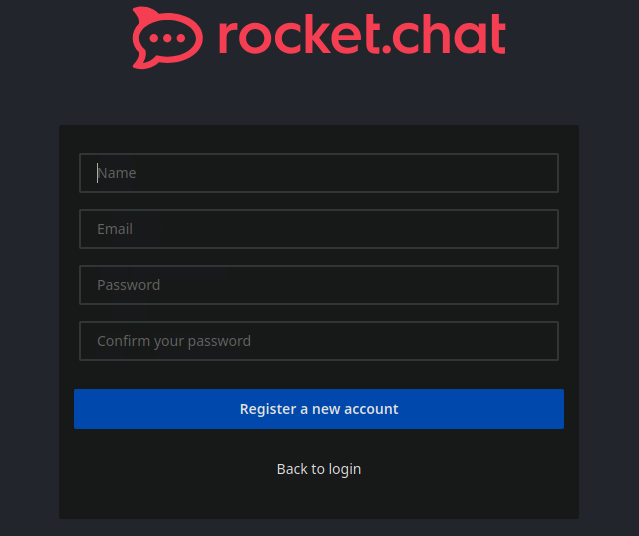This screenshot has height=536, width=639.
Task: Click the rocket.chat wordmark text
Action: (360, 35)
